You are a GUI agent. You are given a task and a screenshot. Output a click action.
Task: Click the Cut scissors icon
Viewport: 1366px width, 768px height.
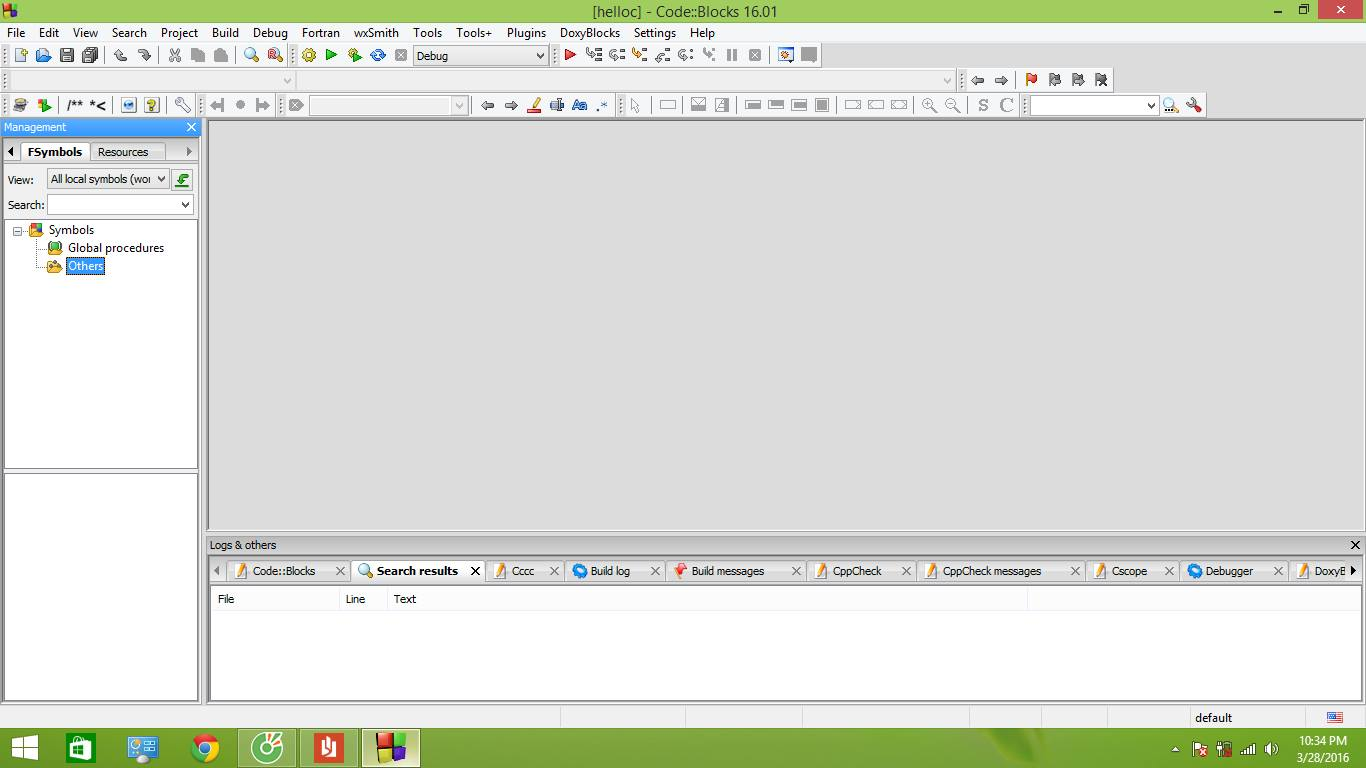[x=174, y=55]
